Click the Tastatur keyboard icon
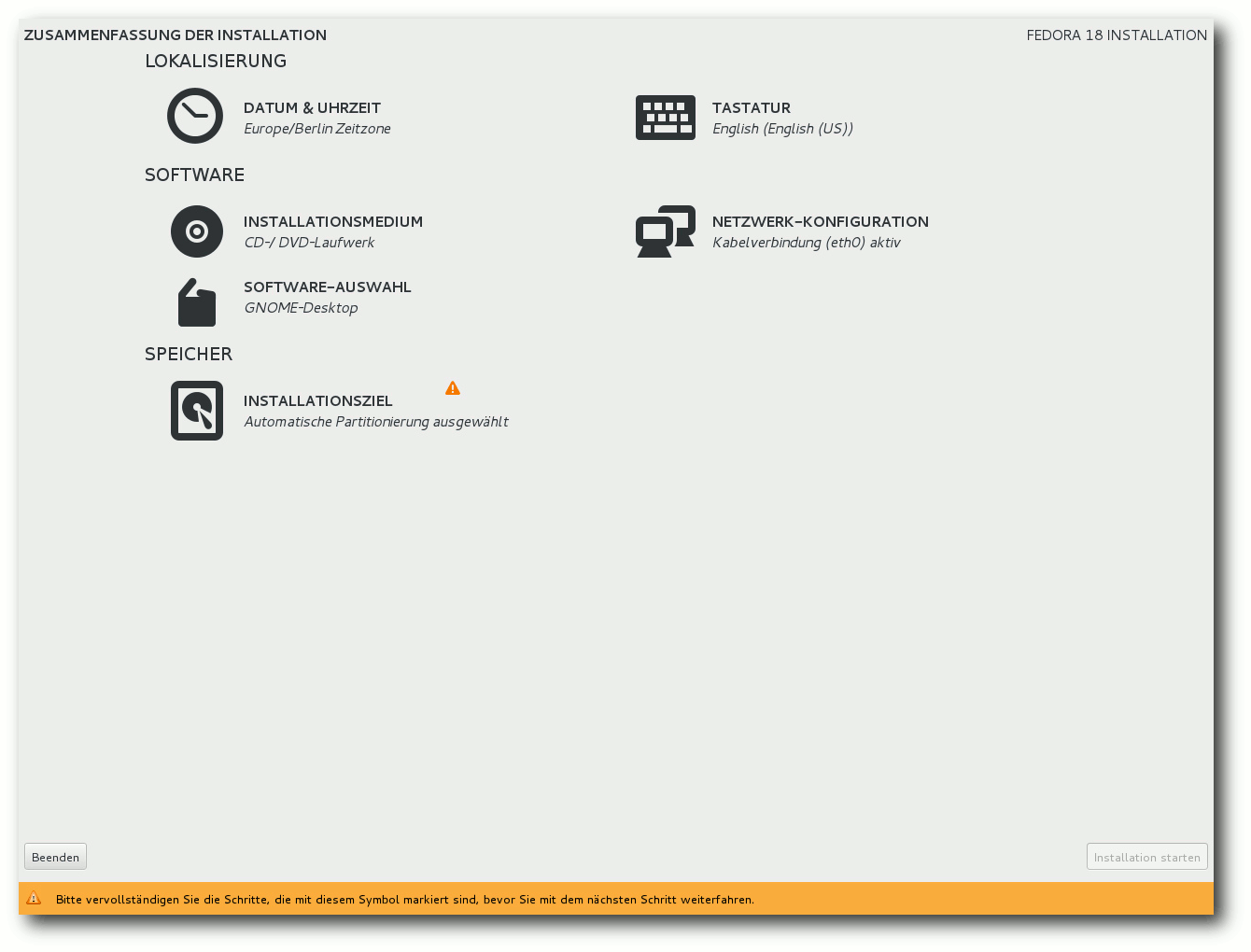The width and height of the screenshot is (1251, 952). 665,118
